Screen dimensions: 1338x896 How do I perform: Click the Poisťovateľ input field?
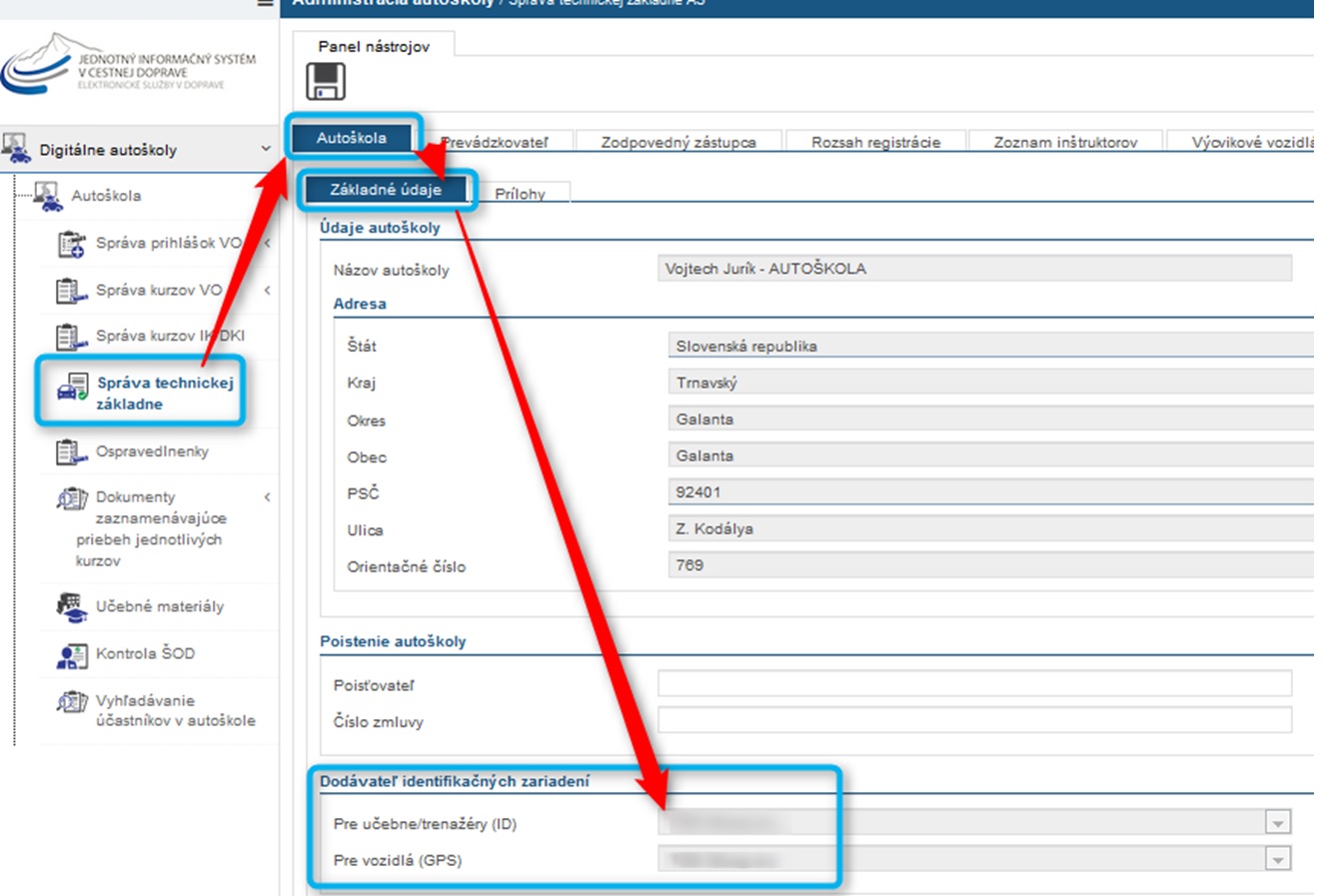coord(974,684)
